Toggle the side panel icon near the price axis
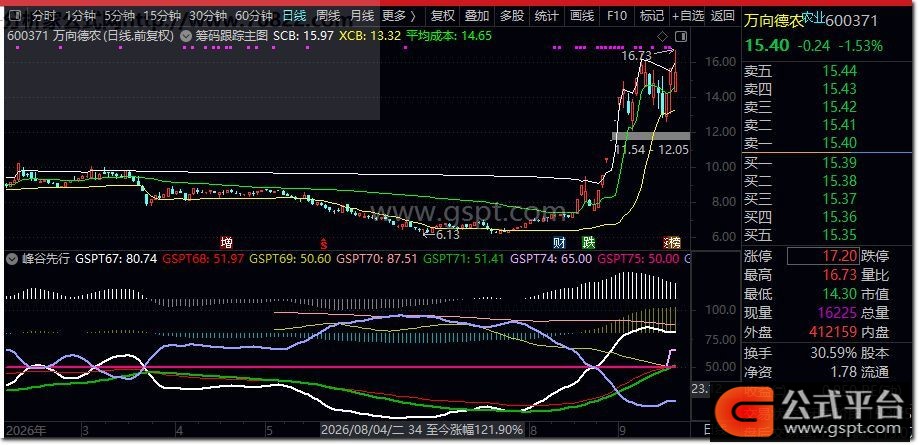Viewport: 920px width, 445px height. click(x=681, y=36)
